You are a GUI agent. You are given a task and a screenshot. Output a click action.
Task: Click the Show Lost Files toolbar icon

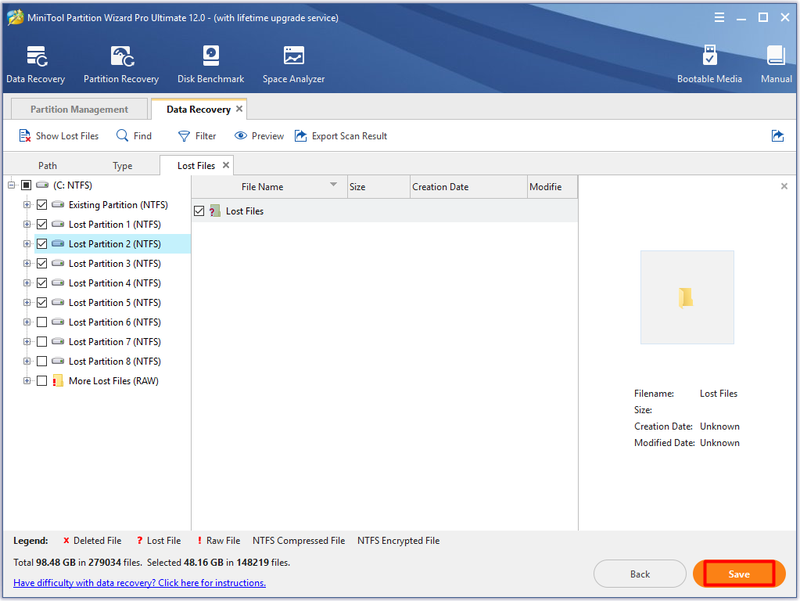pyautogui.click(x=24, y=136)
